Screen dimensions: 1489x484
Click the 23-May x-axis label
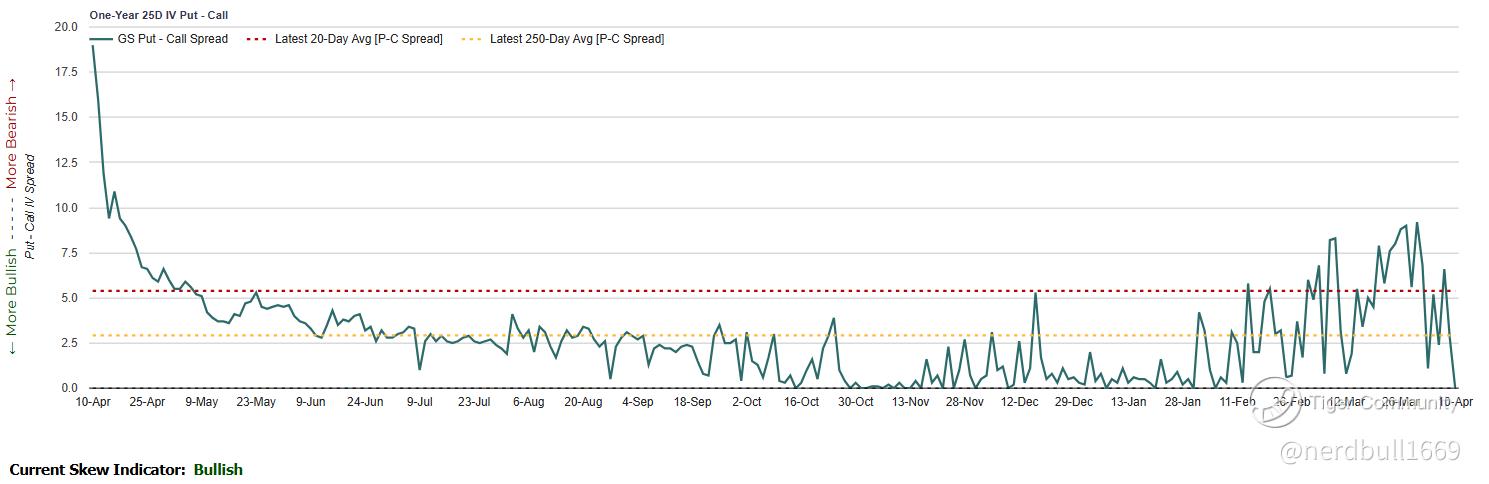pyautogui.click(x=257, y=402)
